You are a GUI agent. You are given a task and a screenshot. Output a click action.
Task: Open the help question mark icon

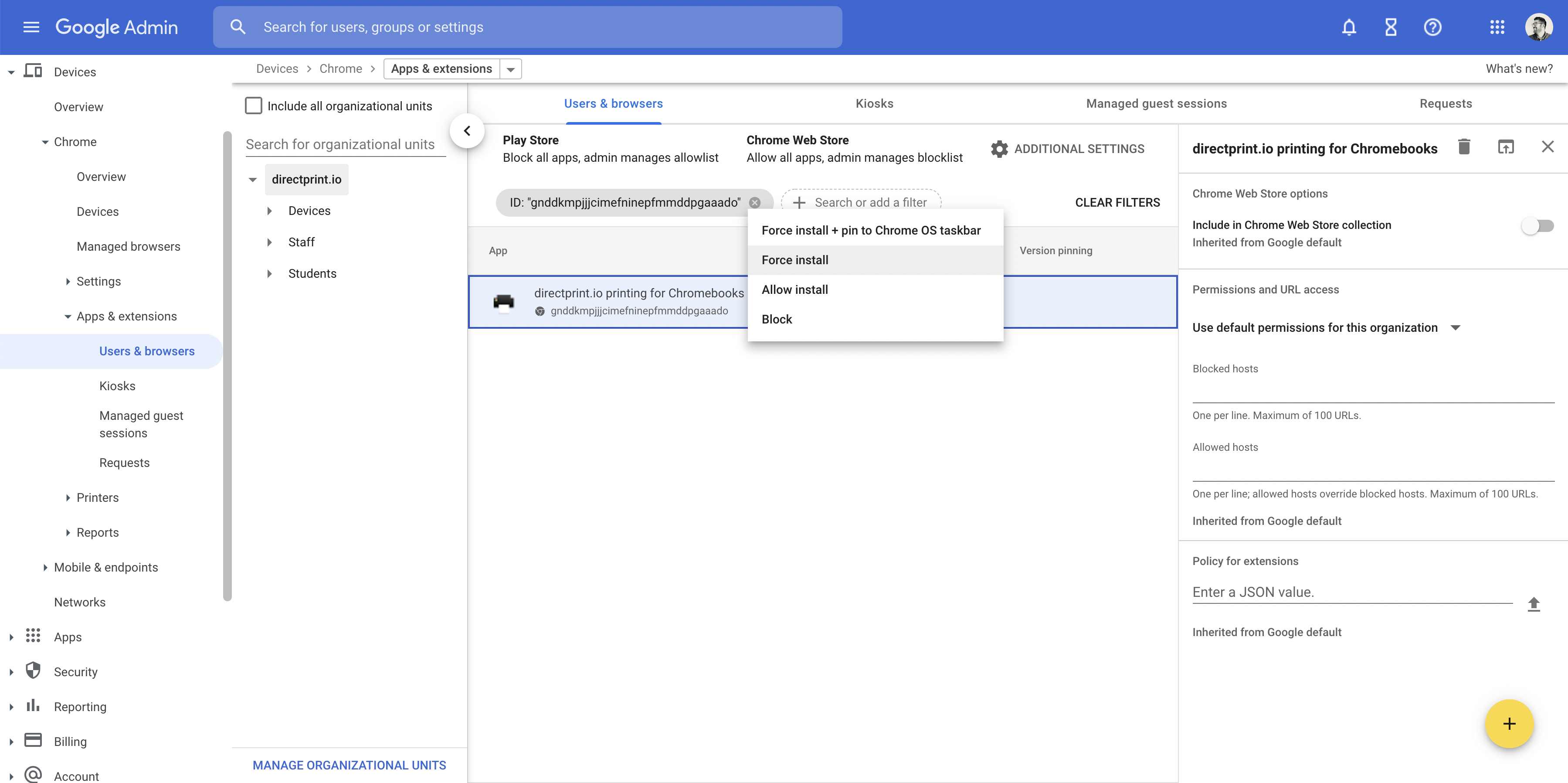tap(1432, 27)
